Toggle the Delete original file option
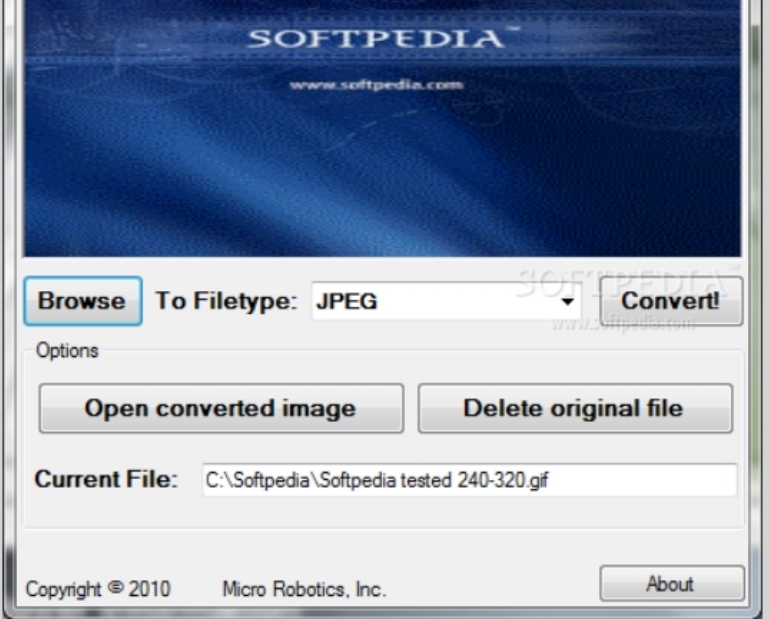Image resolution: width=770 pixels, height=619 pixels. coord(574,408)
